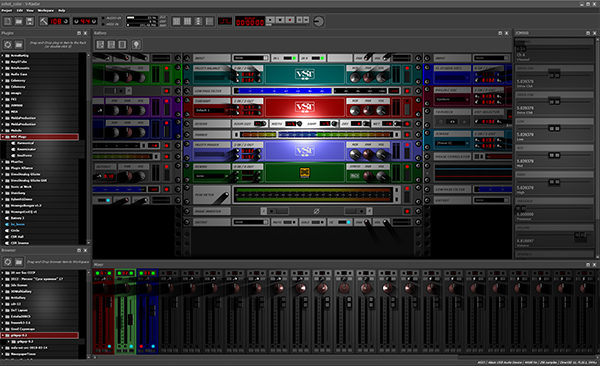The image size is (600, 366).
Task: Select the second workspace layout icon in the toolbar
Action: pyautogui.click(x=187, y=21)
